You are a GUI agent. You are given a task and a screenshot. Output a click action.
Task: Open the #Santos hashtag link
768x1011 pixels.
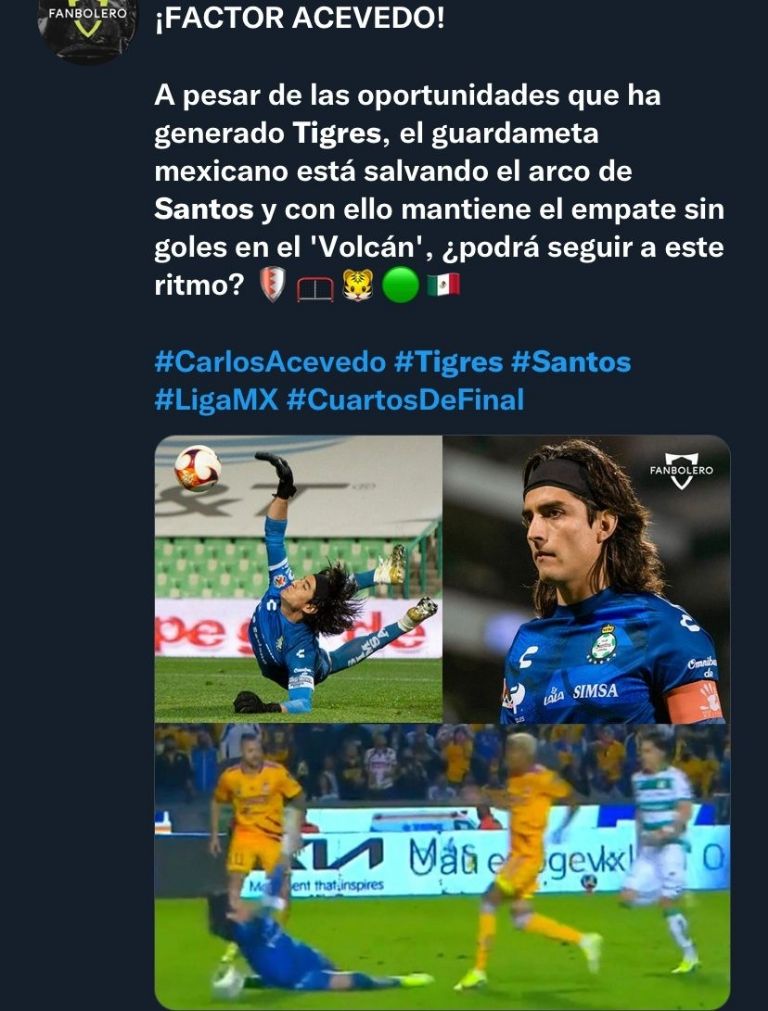coord(571,362)
